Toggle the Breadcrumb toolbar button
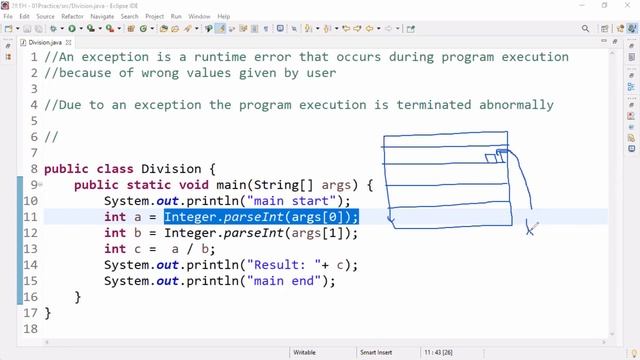640x360 pixels. (x=209, y=29)
